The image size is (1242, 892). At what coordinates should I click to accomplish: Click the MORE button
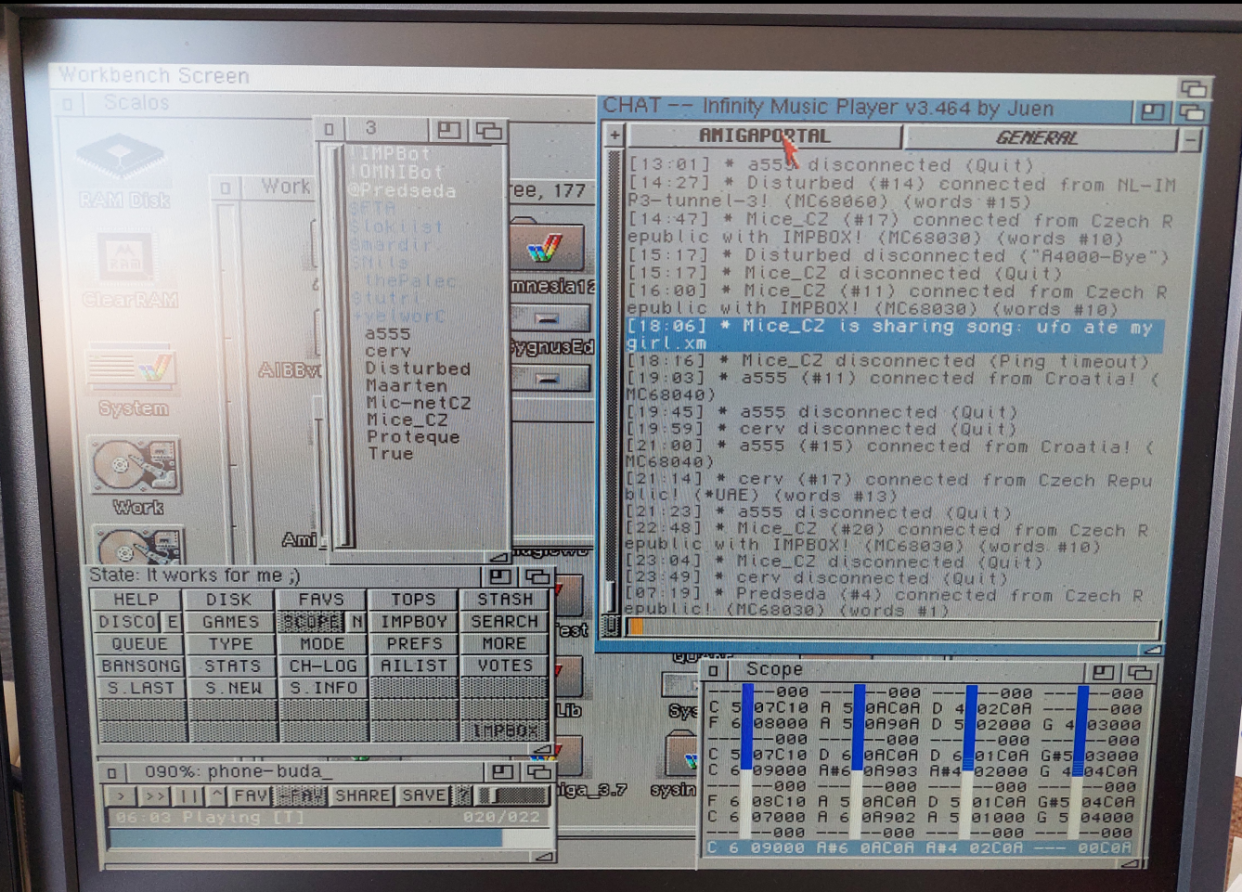point(505,644)
